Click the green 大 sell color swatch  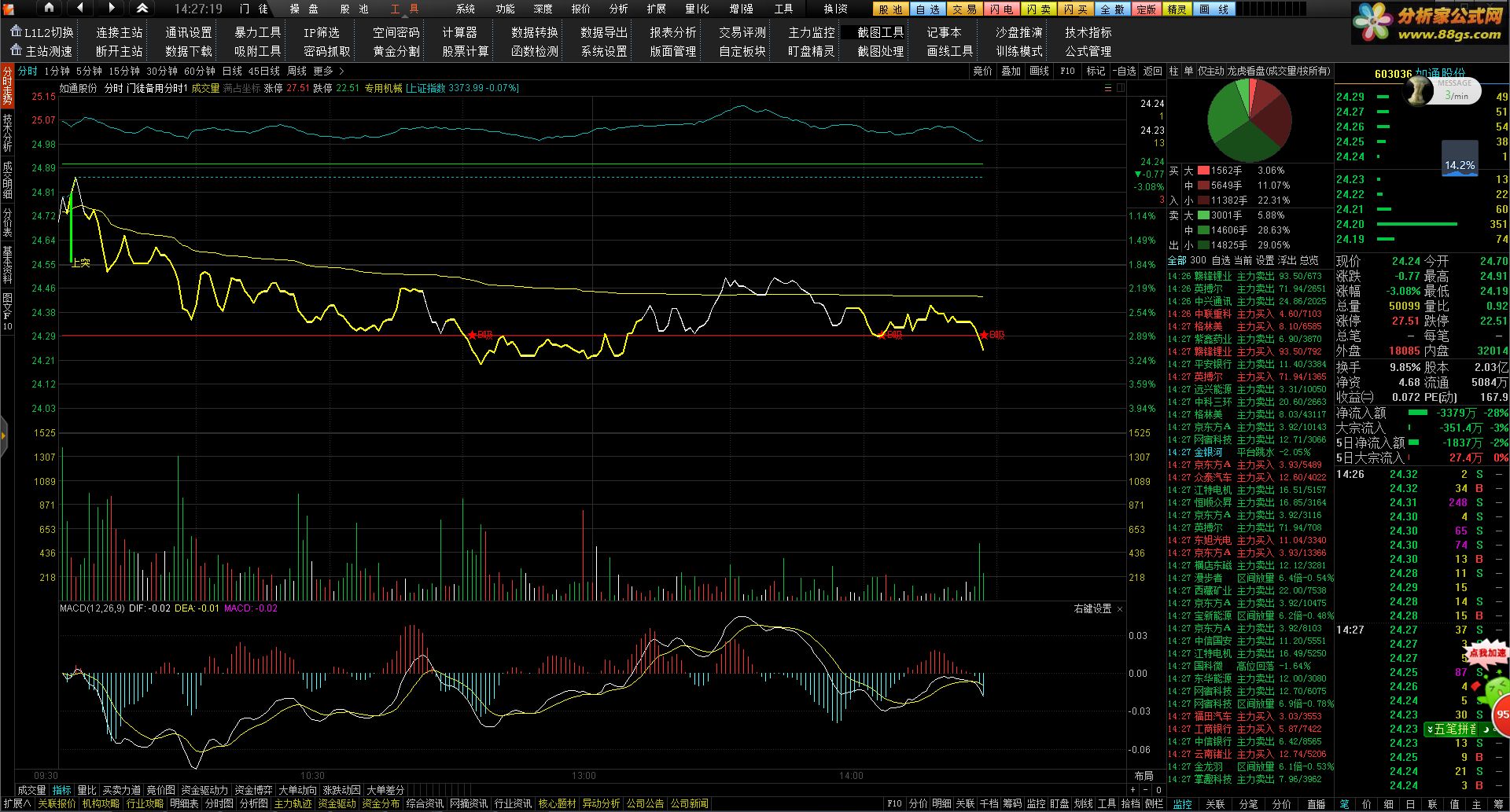click(1203, 215)
